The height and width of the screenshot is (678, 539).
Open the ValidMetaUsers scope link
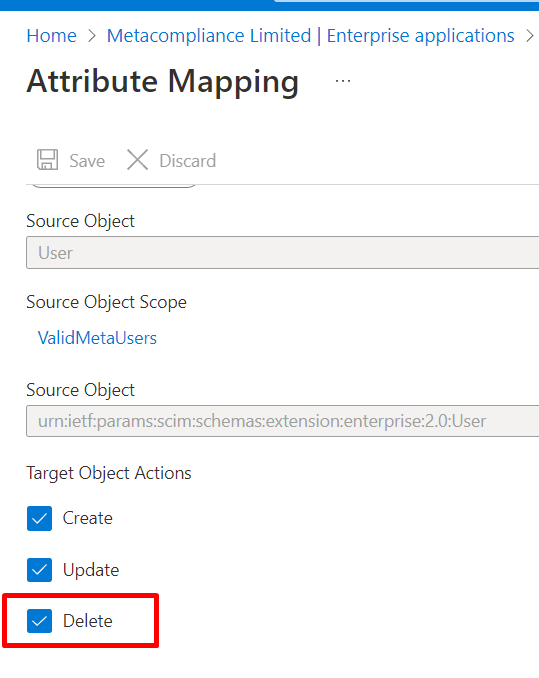click(97, 338)
